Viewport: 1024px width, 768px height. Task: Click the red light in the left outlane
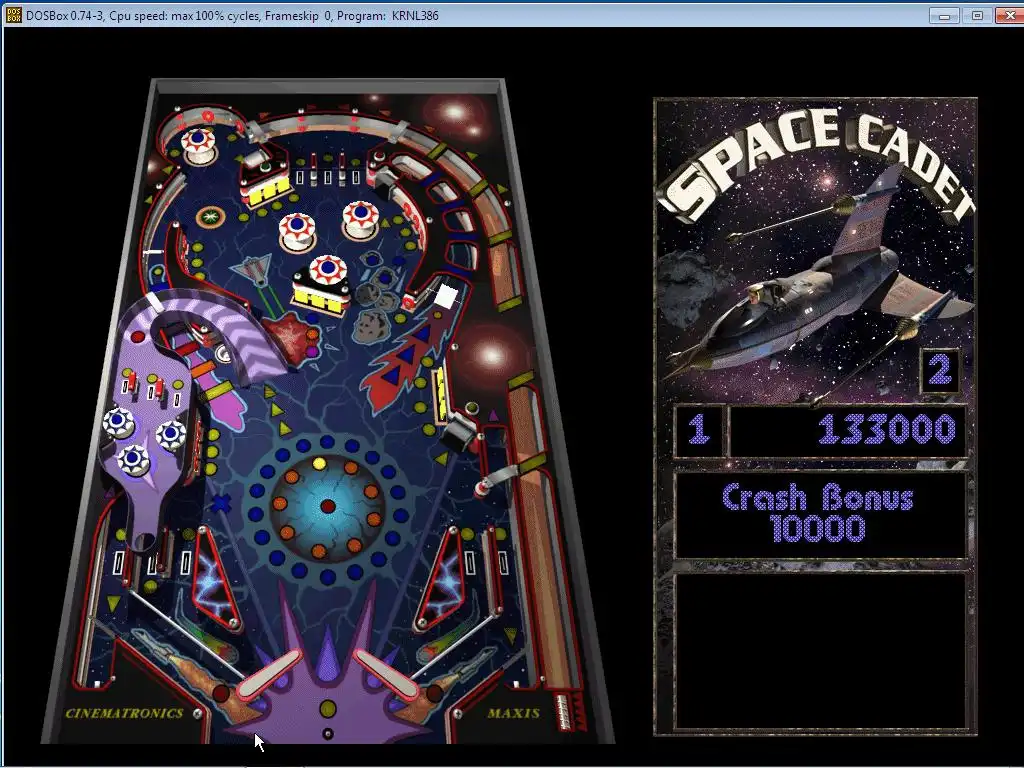(x=221, y=693)
